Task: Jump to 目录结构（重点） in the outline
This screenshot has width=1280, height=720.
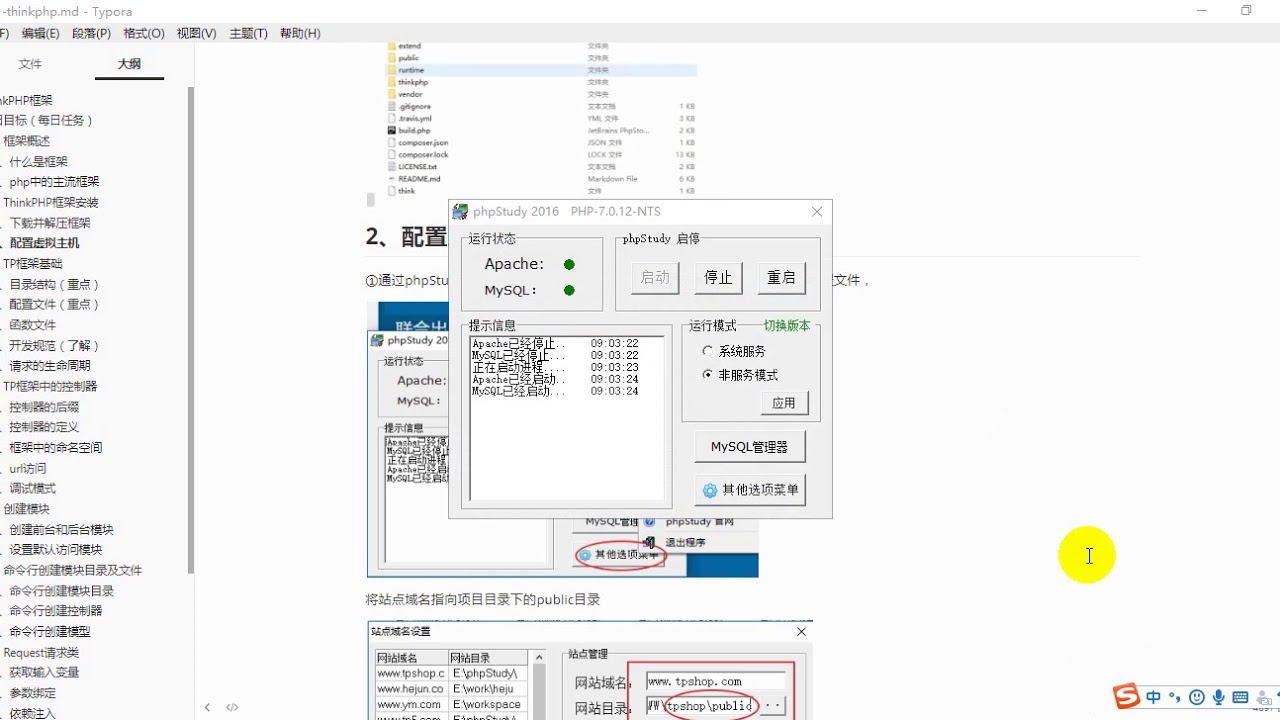Action: [x=55, y=284]
